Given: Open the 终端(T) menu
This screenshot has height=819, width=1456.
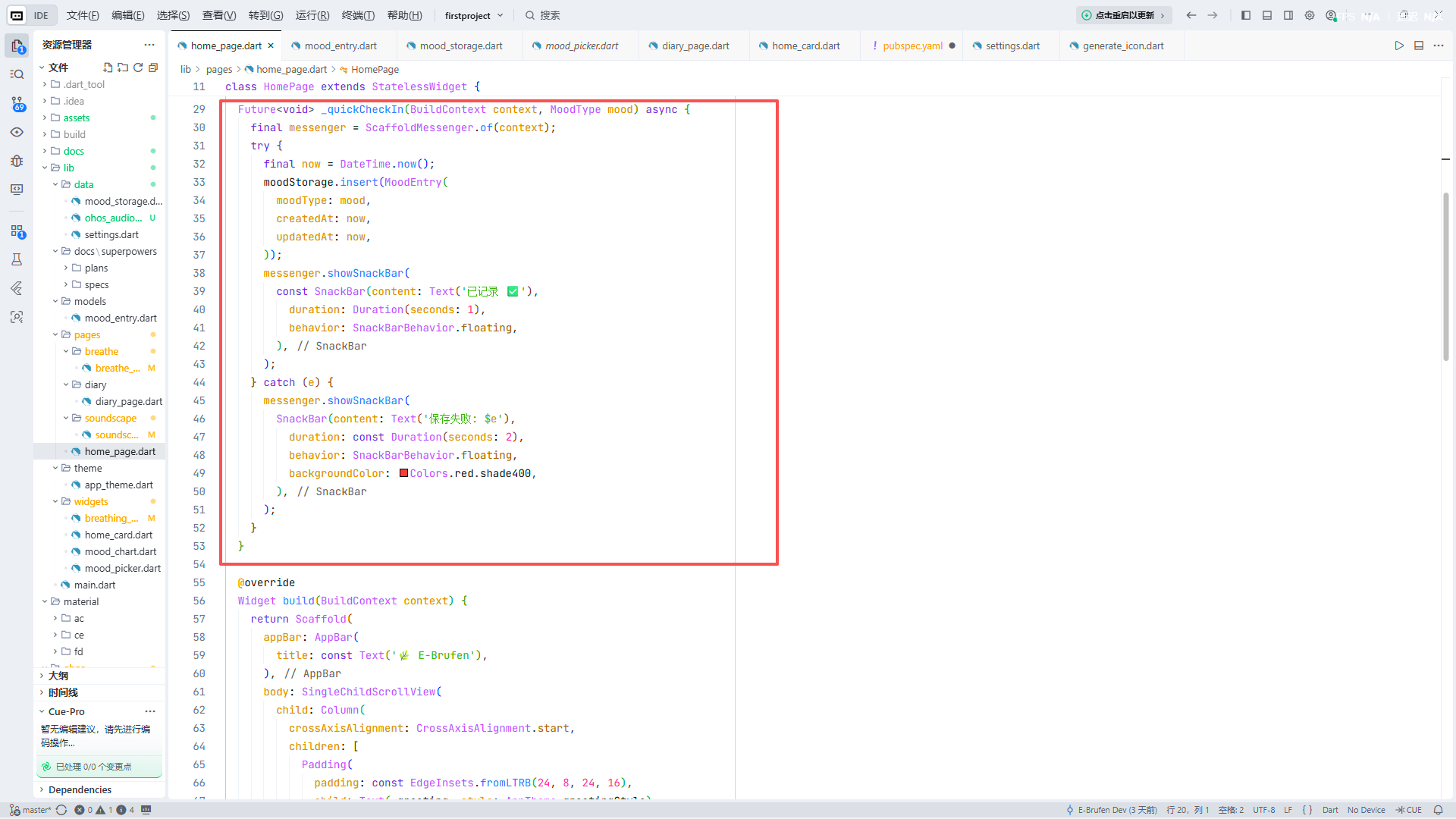Looking at the screenshot, I should tap(358, 15).
